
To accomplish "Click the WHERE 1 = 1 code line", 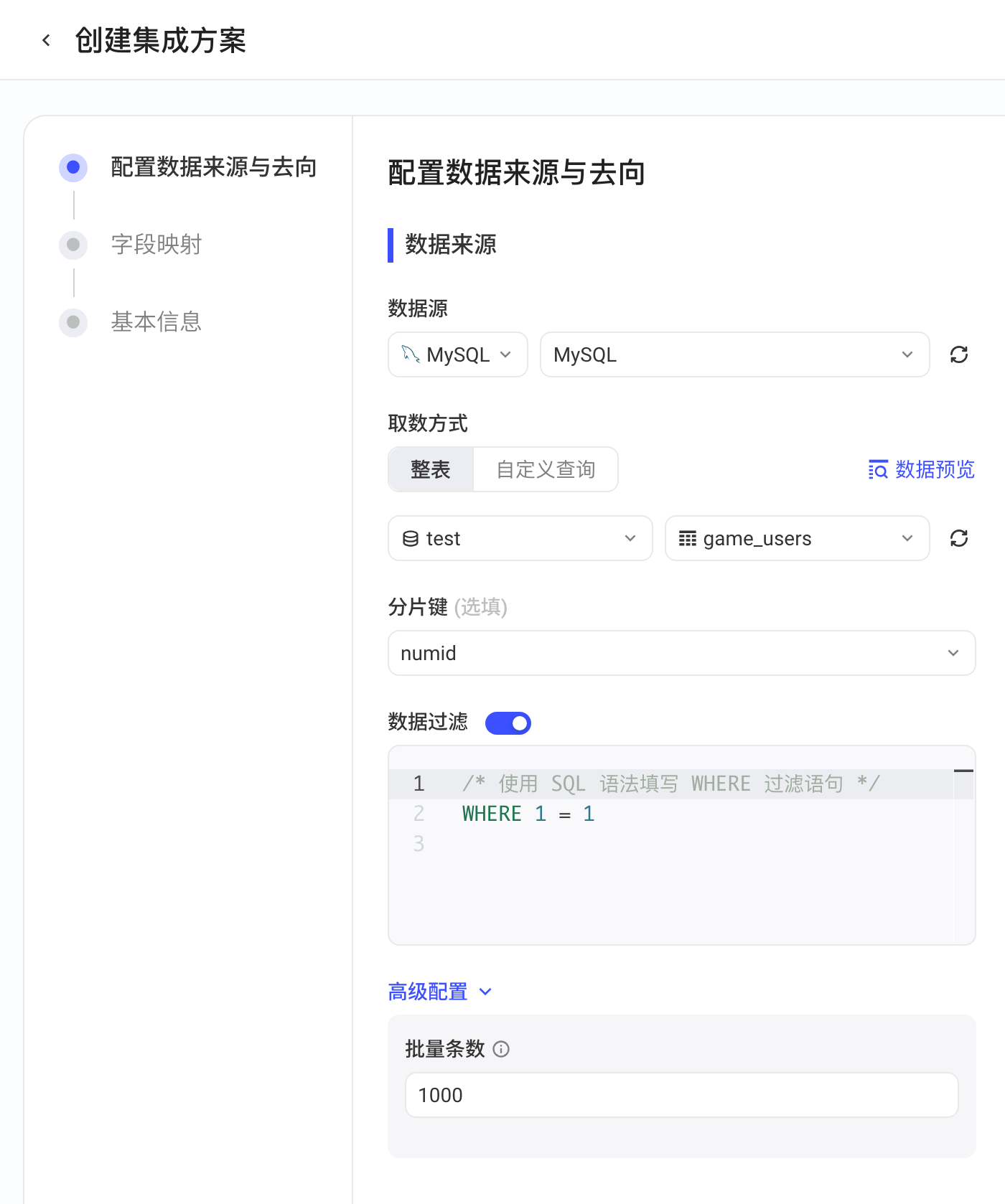I will point(528,814).
